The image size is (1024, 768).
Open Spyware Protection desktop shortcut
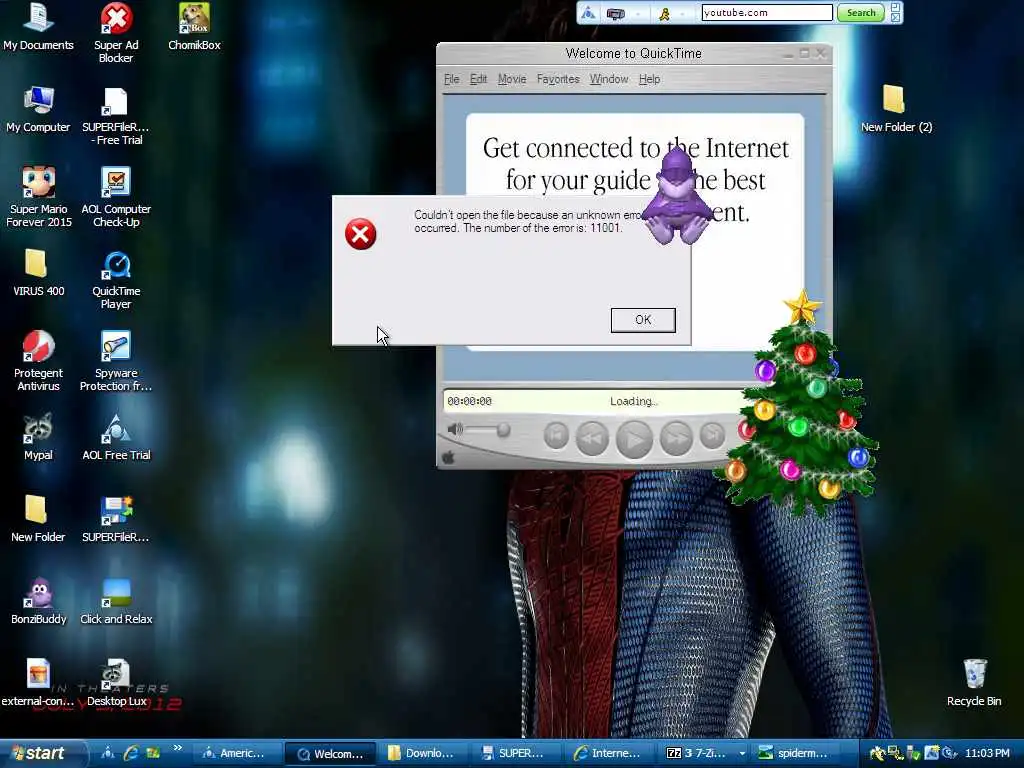click(x=116, y=362)
